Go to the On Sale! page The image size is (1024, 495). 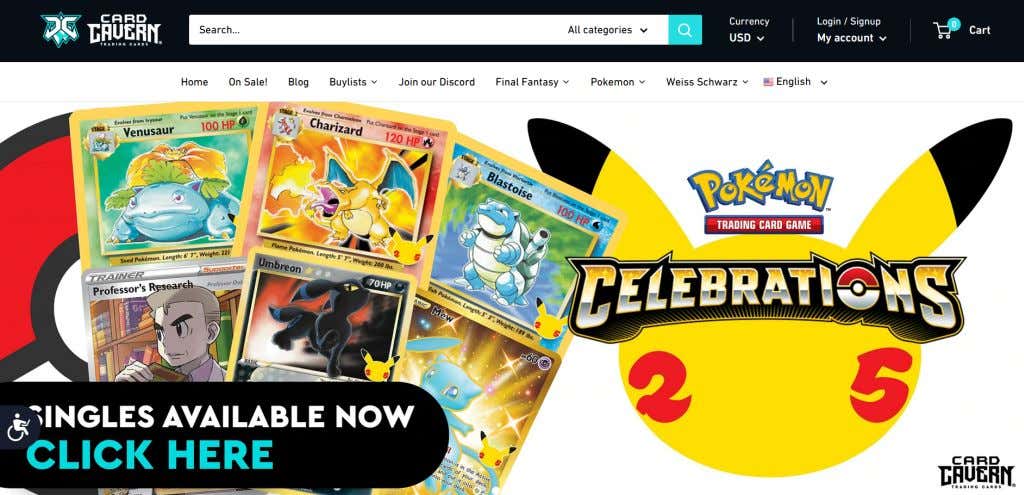[x=248, y=82]
